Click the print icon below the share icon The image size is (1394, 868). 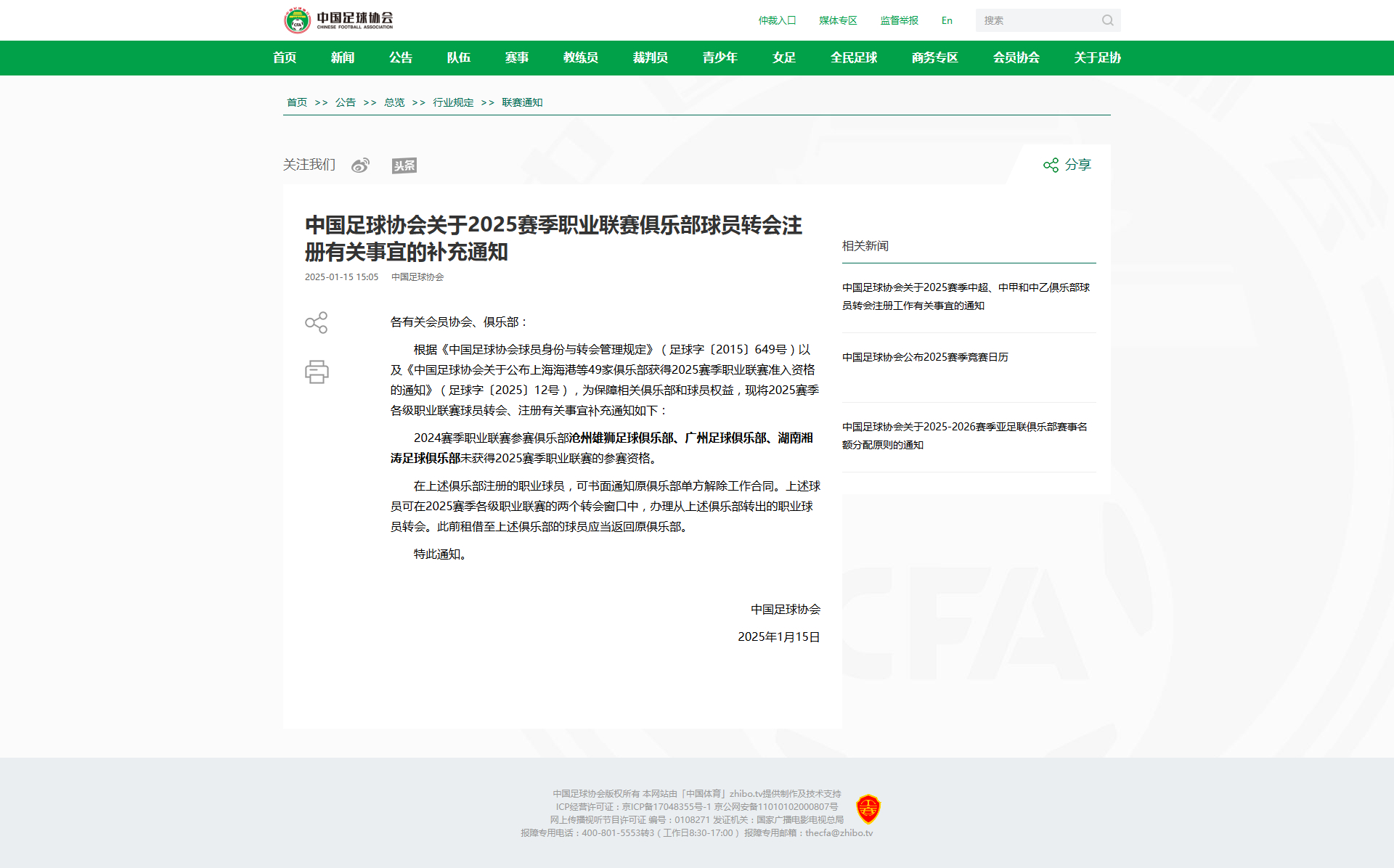click(317, 372)
